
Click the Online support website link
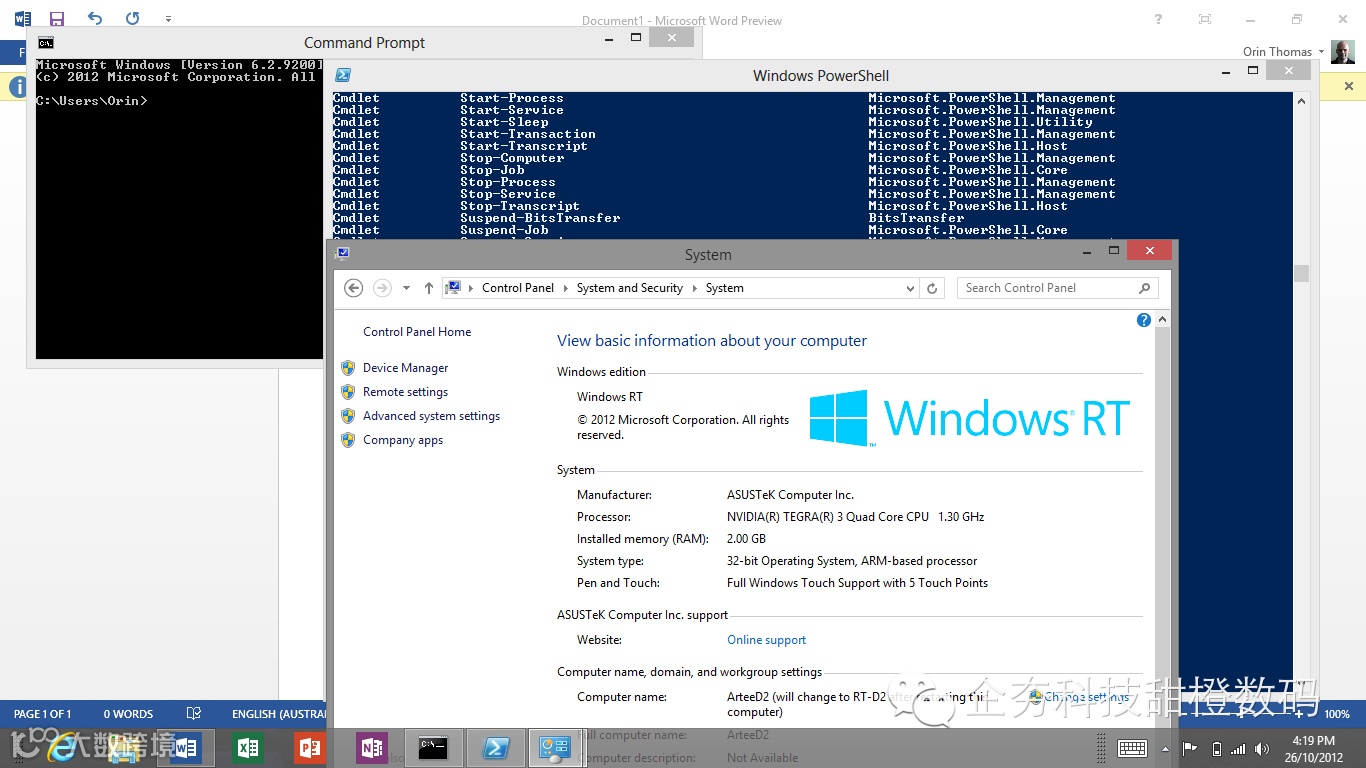click(766, 640)
